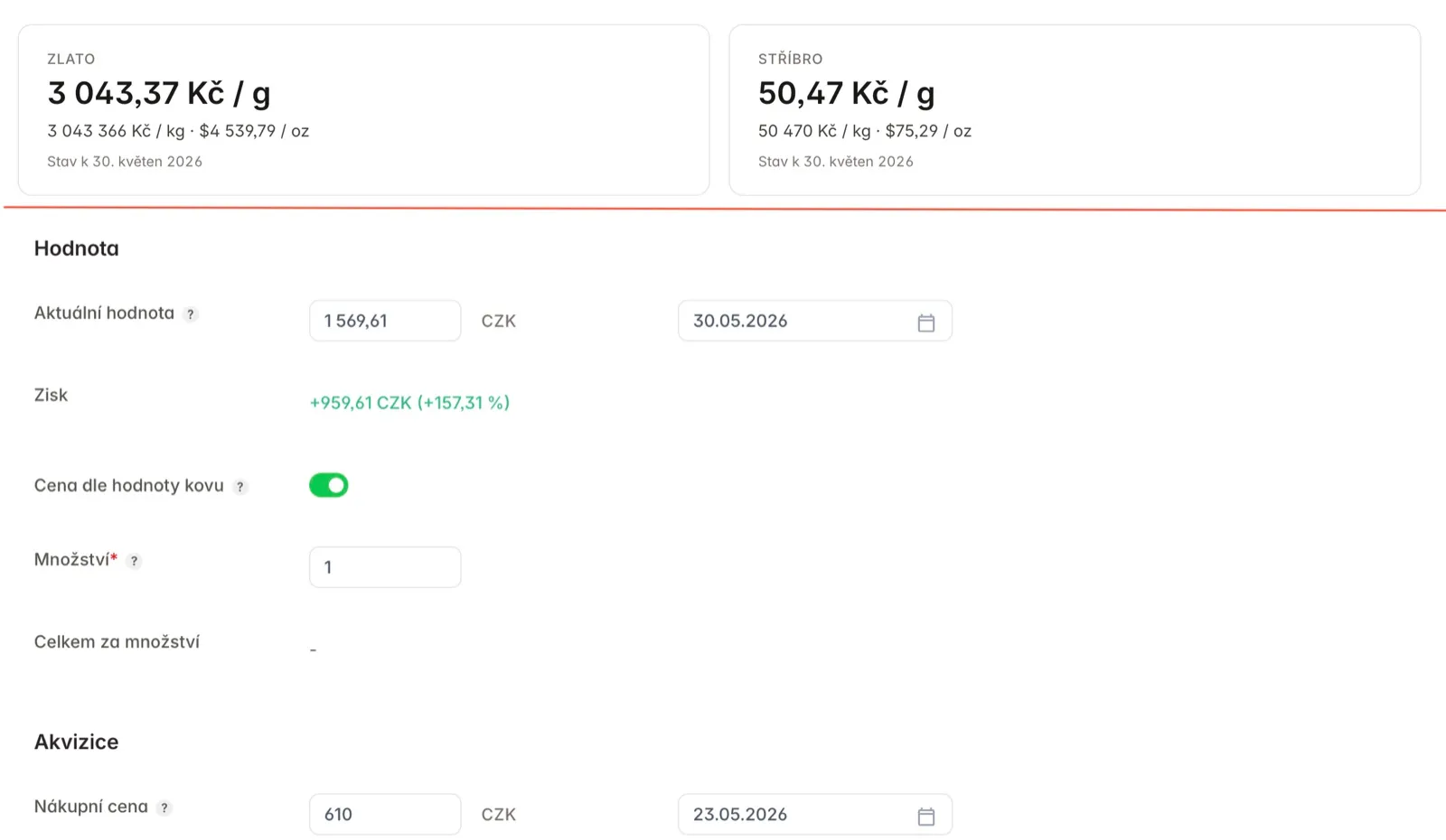This screenshot has width=1446, height=840.
Task: Open help tooltip for Nákupní cena
Action: [x=164, y=808]
